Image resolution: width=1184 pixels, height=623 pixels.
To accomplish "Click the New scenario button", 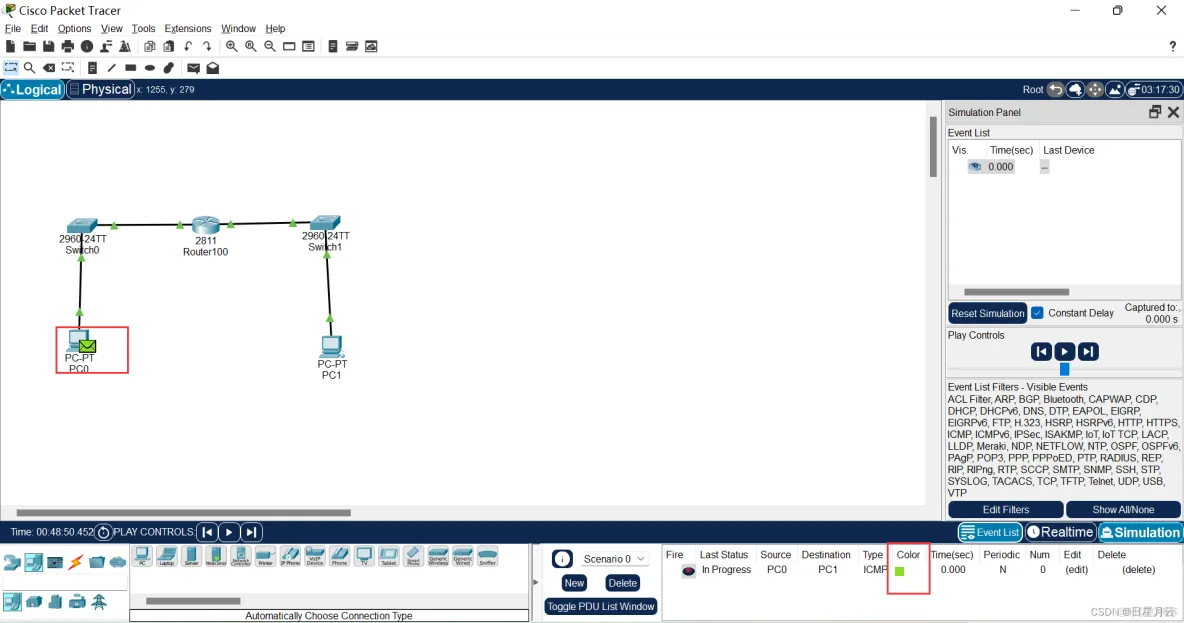I will [574, 583].
